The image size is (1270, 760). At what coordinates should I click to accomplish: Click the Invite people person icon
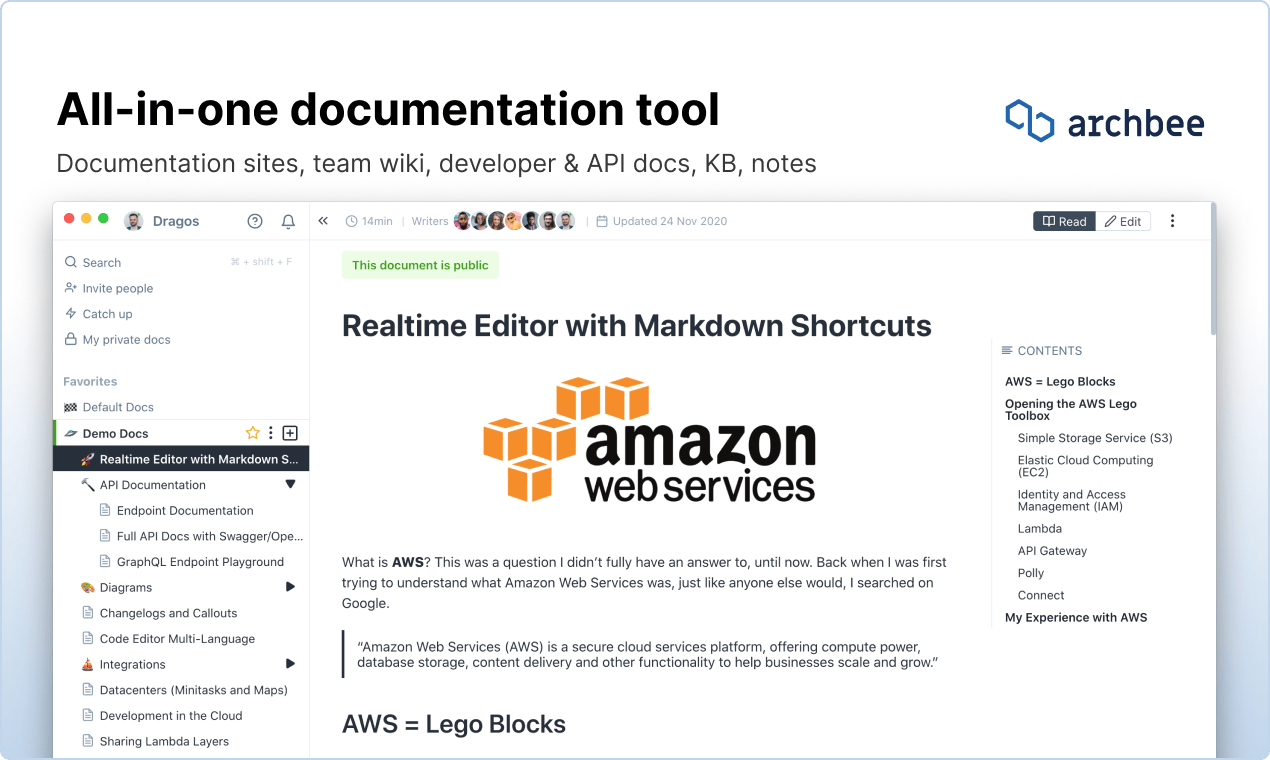pos(71,288)
